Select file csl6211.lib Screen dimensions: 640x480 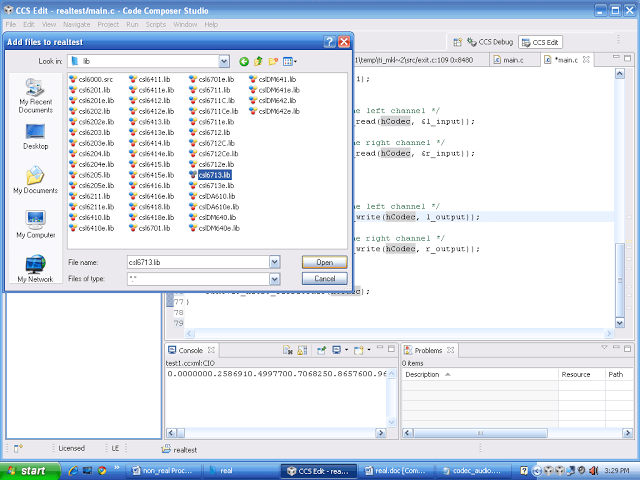tap(90, 196)
